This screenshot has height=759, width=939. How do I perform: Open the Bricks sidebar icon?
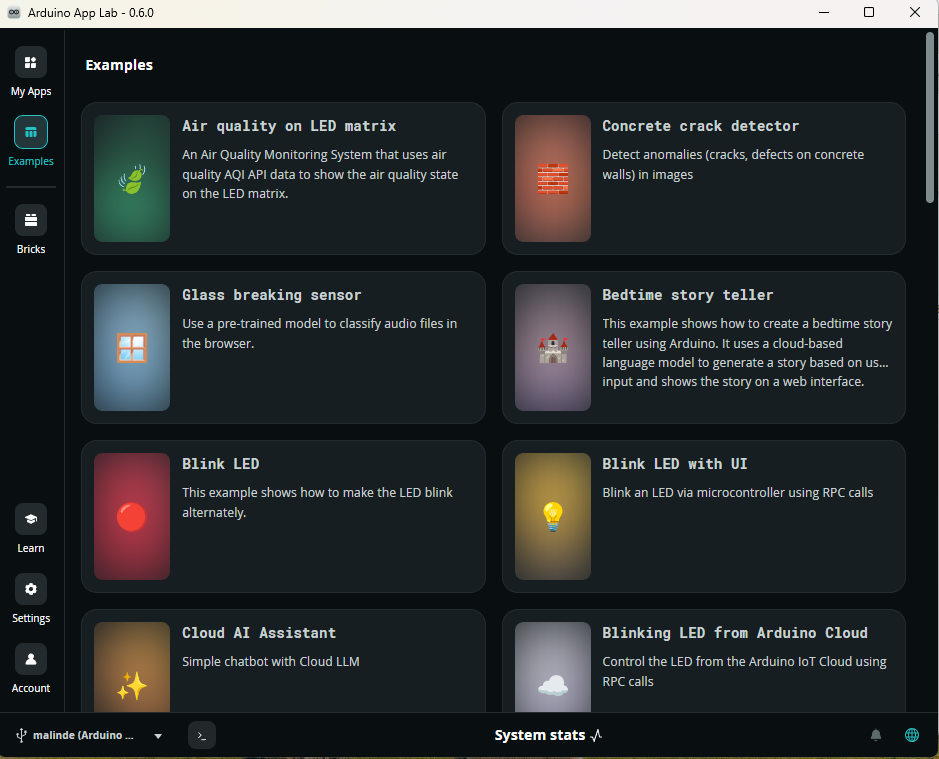pos(31,221)
